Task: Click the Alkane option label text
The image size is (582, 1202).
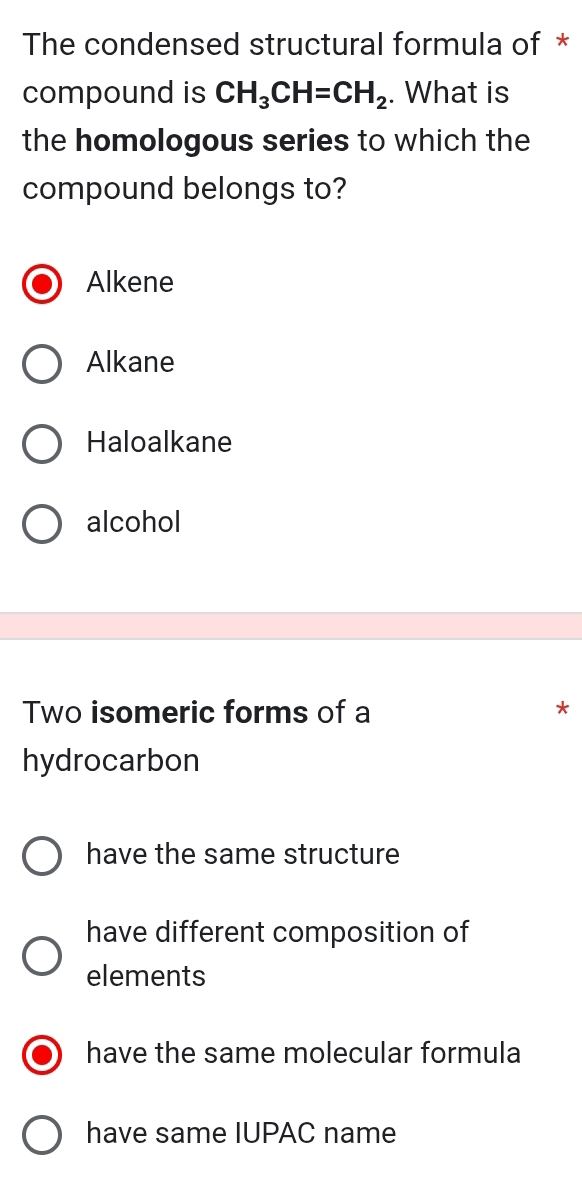Action: [129, 363]
